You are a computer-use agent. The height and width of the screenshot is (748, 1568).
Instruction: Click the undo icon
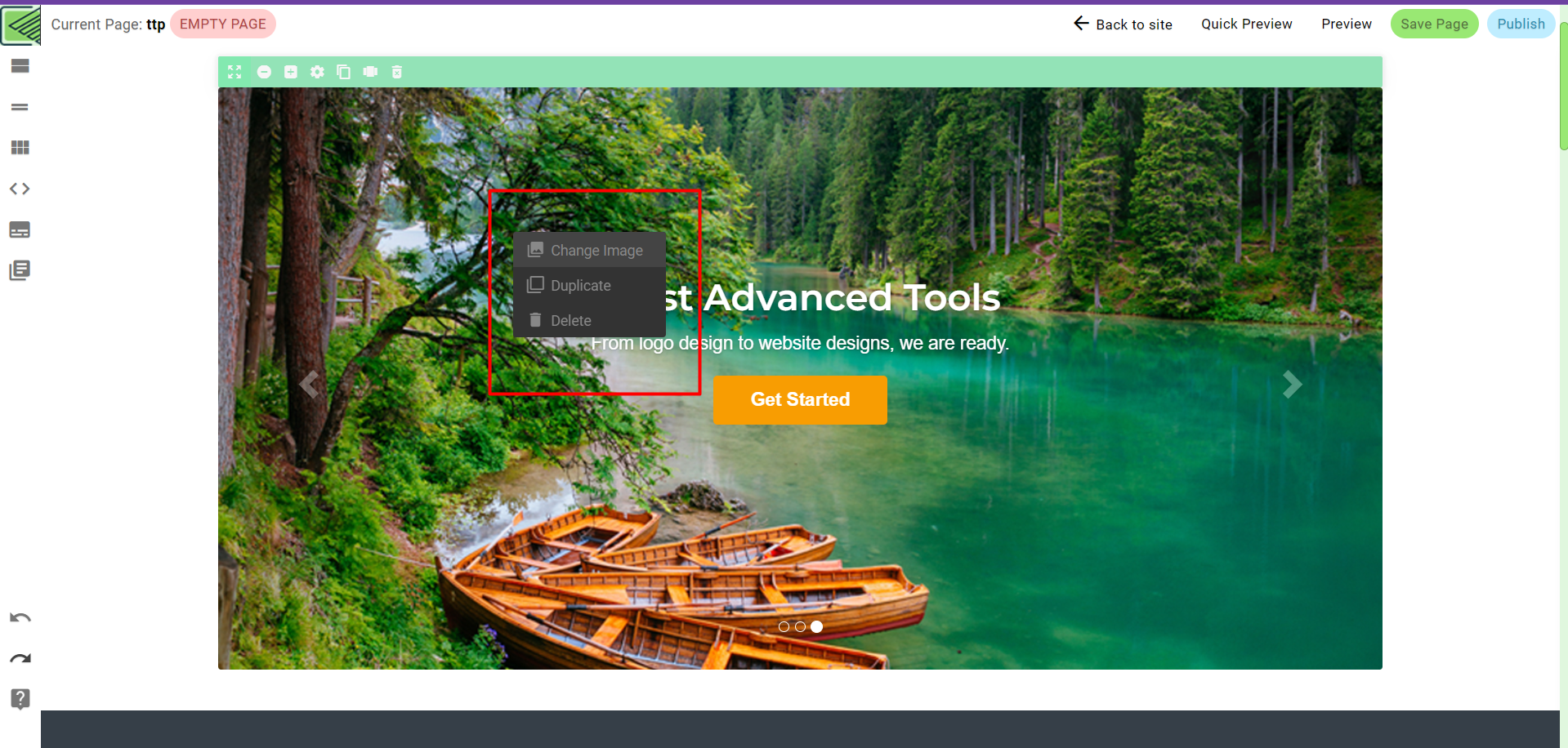(x=20, y=617)
